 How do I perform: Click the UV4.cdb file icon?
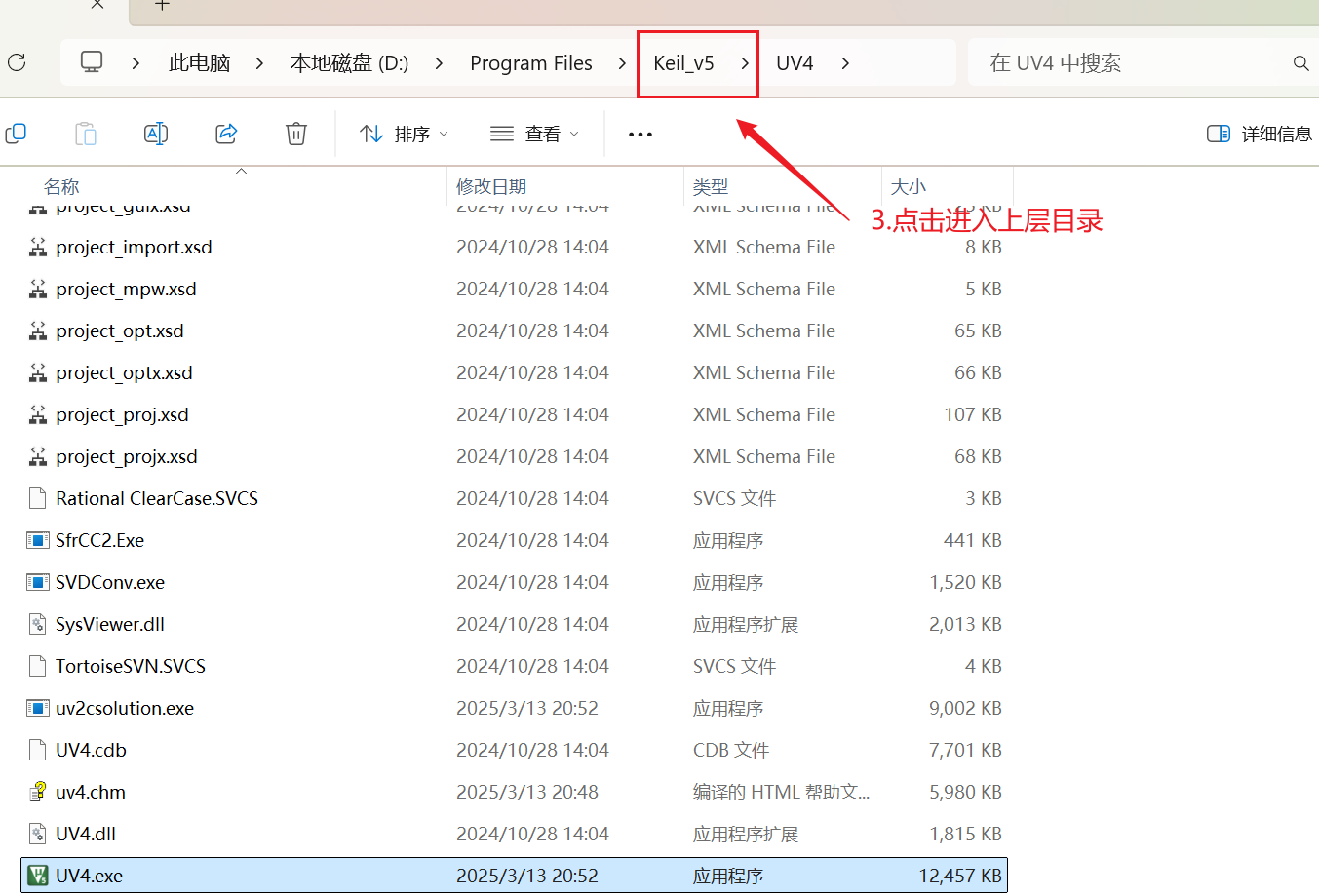click(38, 750)
